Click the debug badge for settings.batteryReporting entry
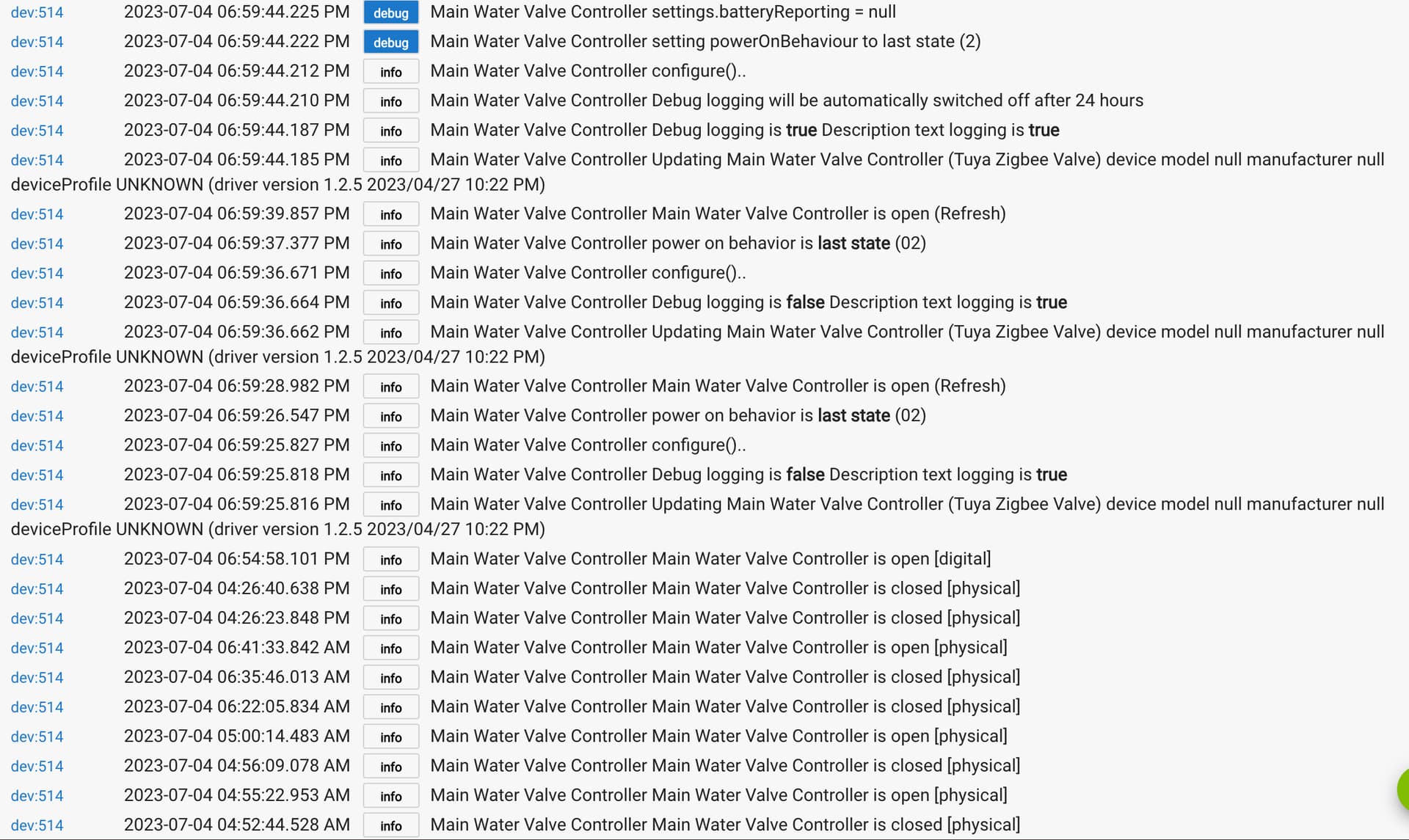 click(390, 12)
